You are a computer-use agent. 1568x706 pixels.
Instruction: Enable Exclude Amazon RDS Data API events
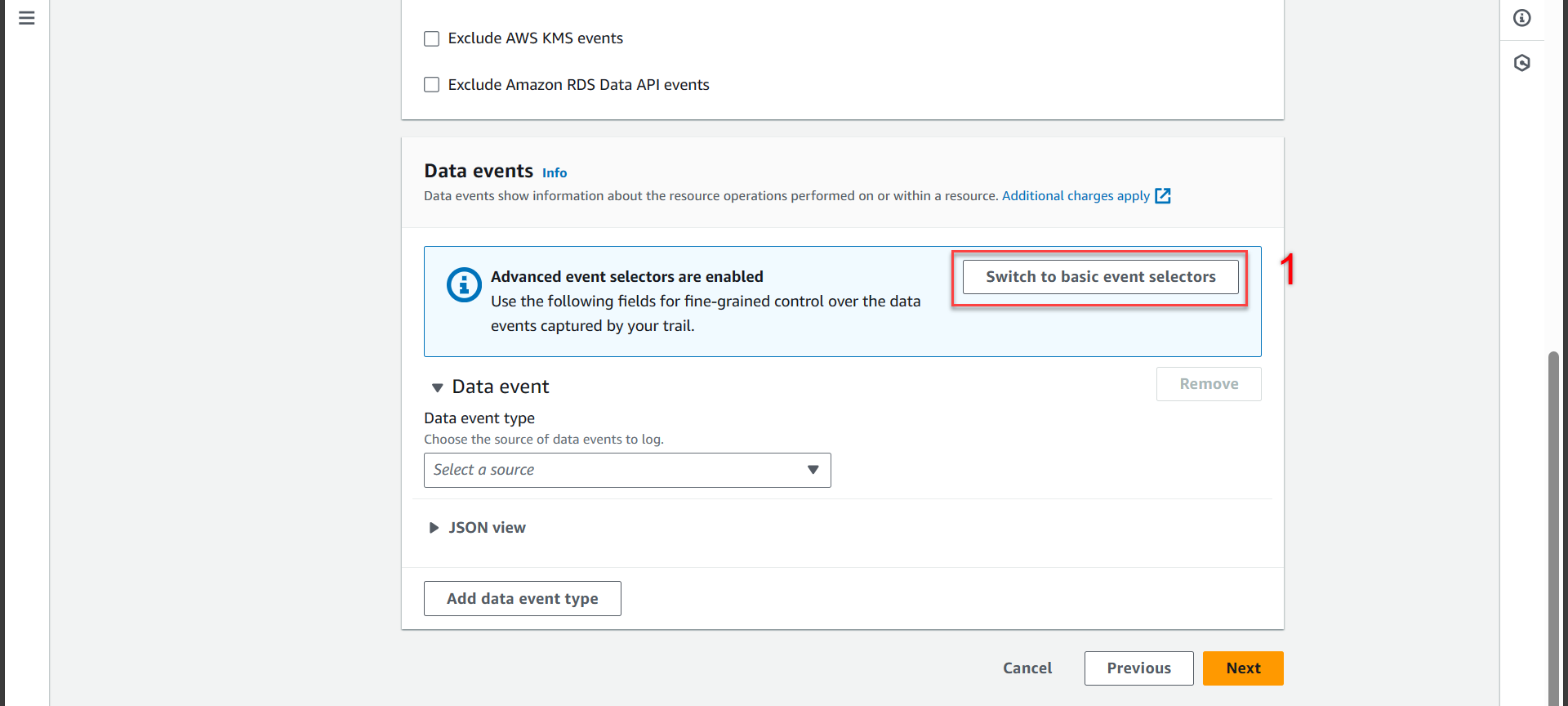point(432,85)
